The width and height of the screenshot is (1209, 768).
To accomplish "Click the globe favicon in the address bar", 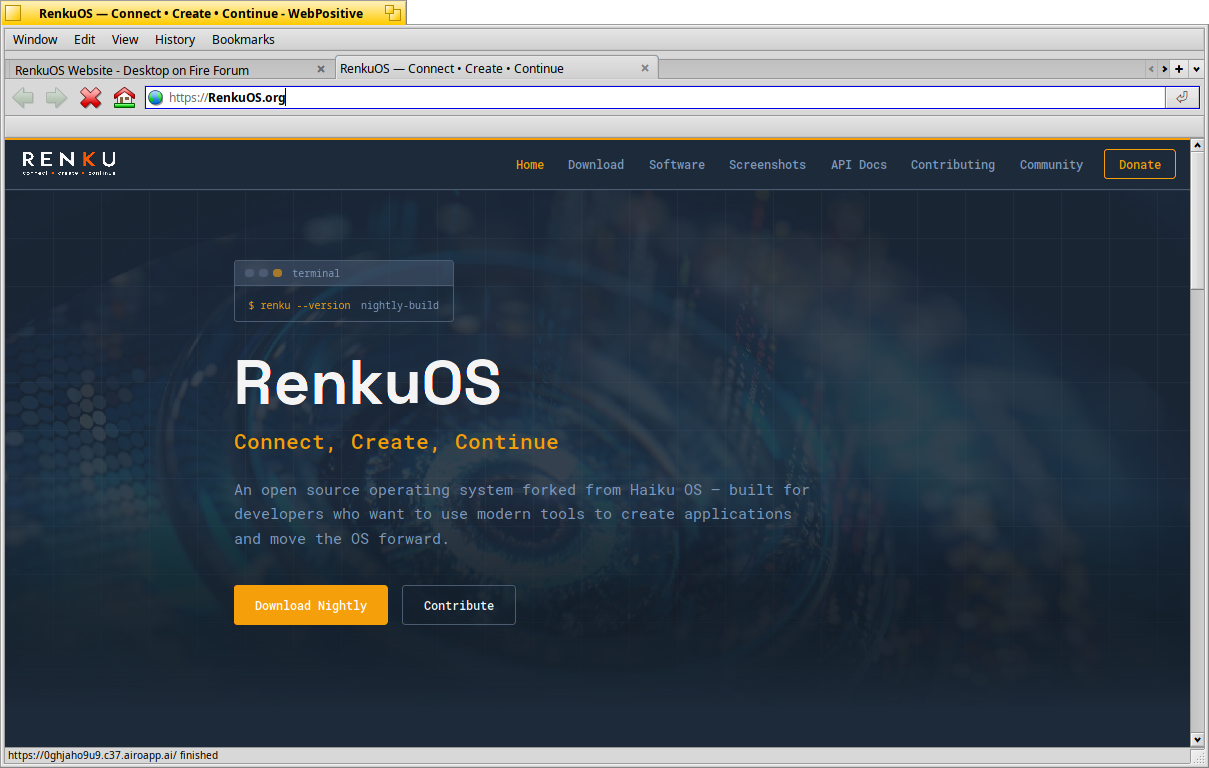I will tap(156, 98).
